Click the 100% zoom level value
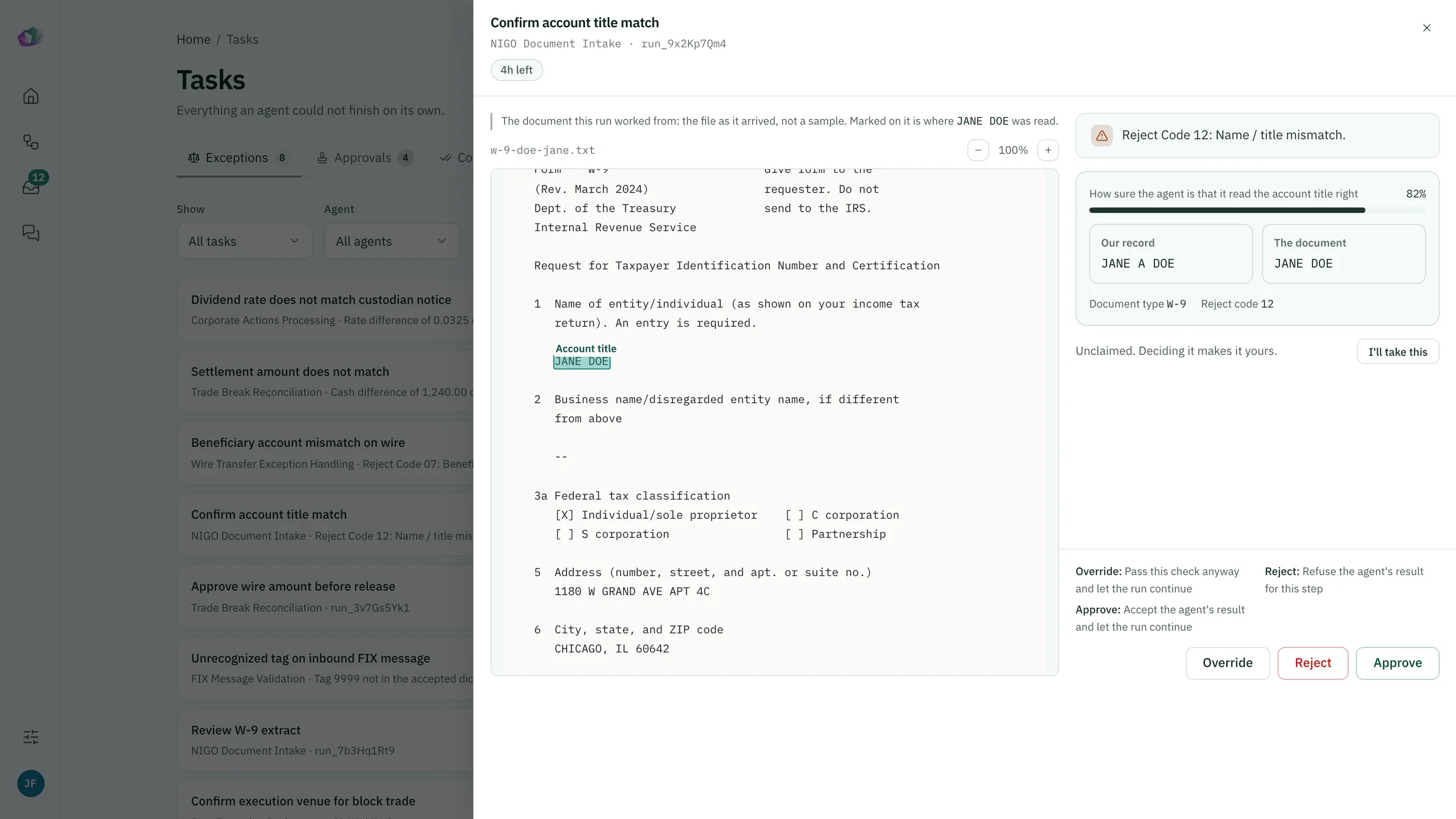The width and height of the screenshot is (1456, 819). (1013, 150)
